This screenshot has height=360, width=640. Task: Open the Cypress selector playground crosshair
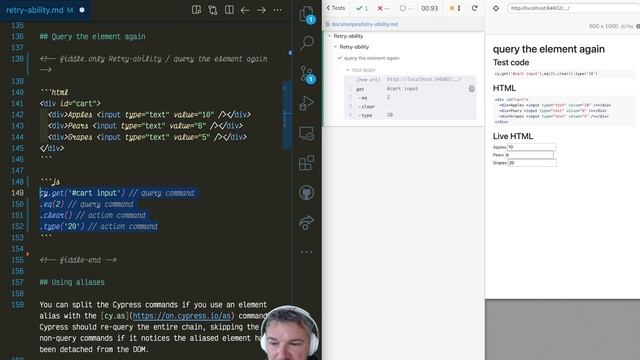click(496, 8)
